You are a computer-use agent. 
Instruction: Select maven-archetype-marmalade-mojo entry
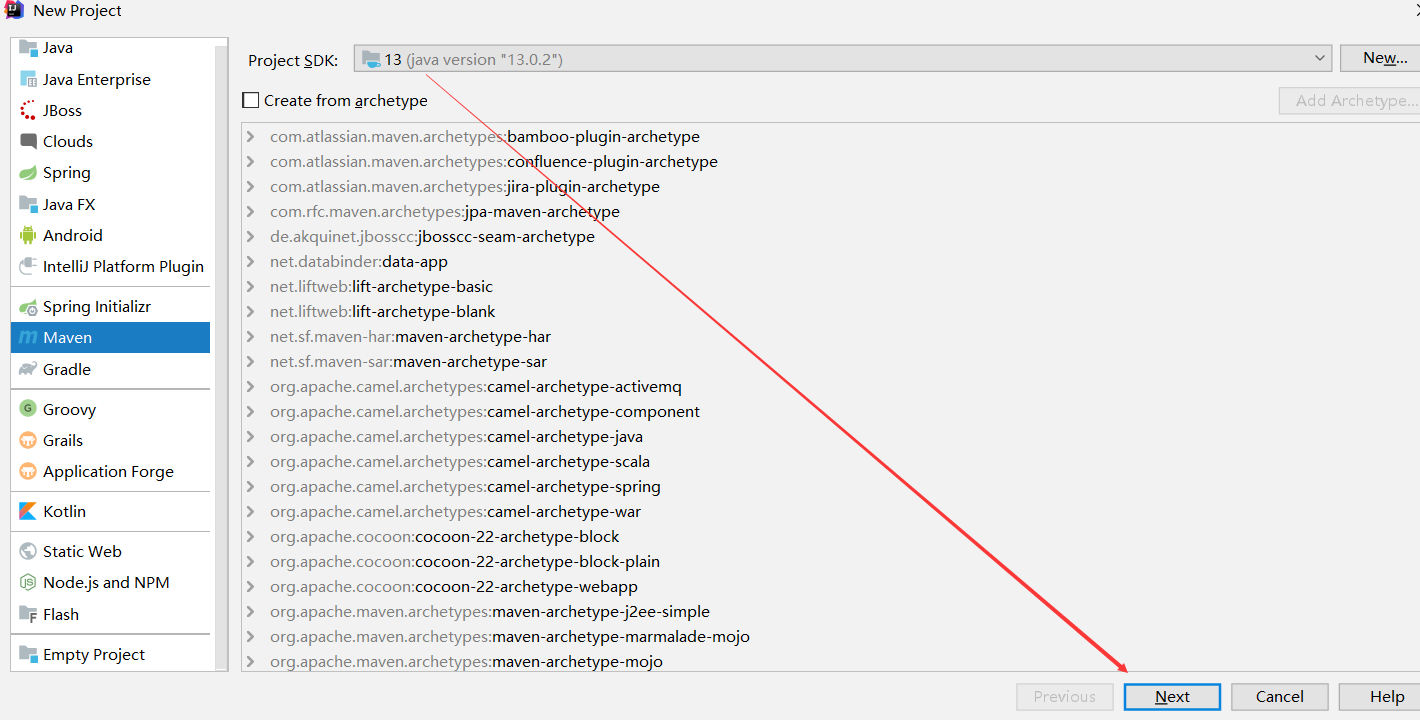tap(510, 637)
